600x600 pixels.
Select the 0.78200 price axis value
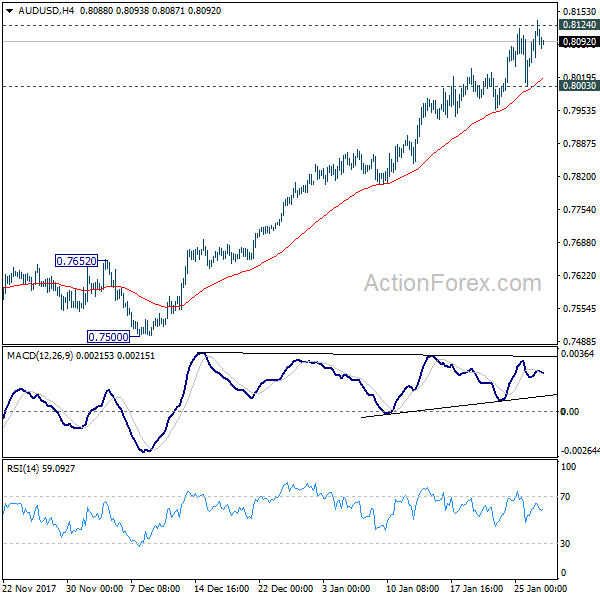pyautogui.click(x=579, y=176)
